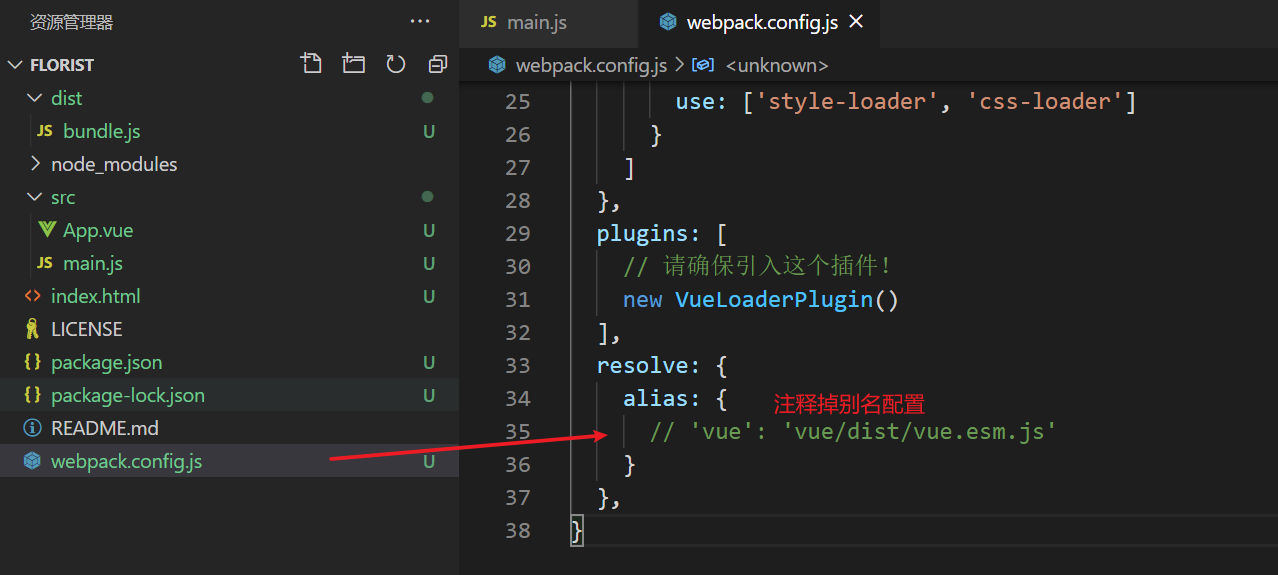Click the New File icon in explorer header
Image resolution: width=1278 pixels, height=575 pixels.
point(312,64)
